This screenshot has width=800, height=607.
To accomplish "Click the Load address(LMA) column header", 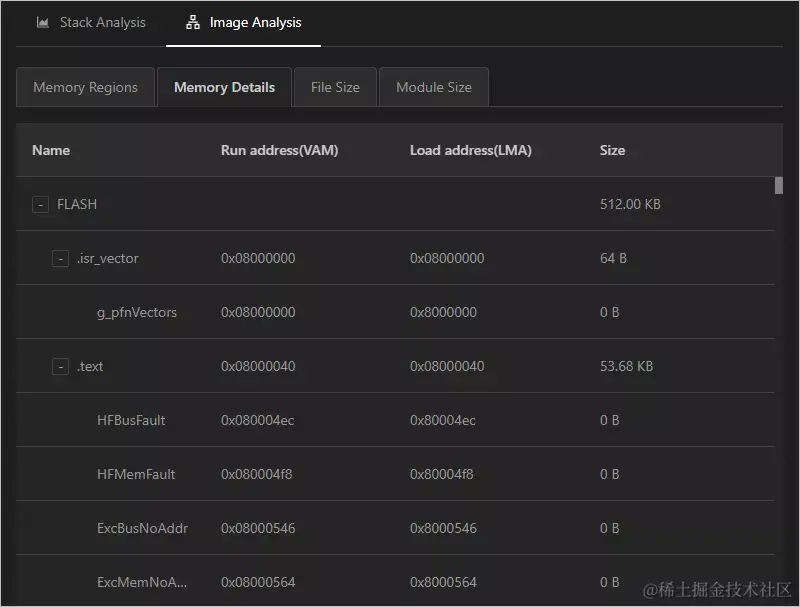I will click(471, 150).
